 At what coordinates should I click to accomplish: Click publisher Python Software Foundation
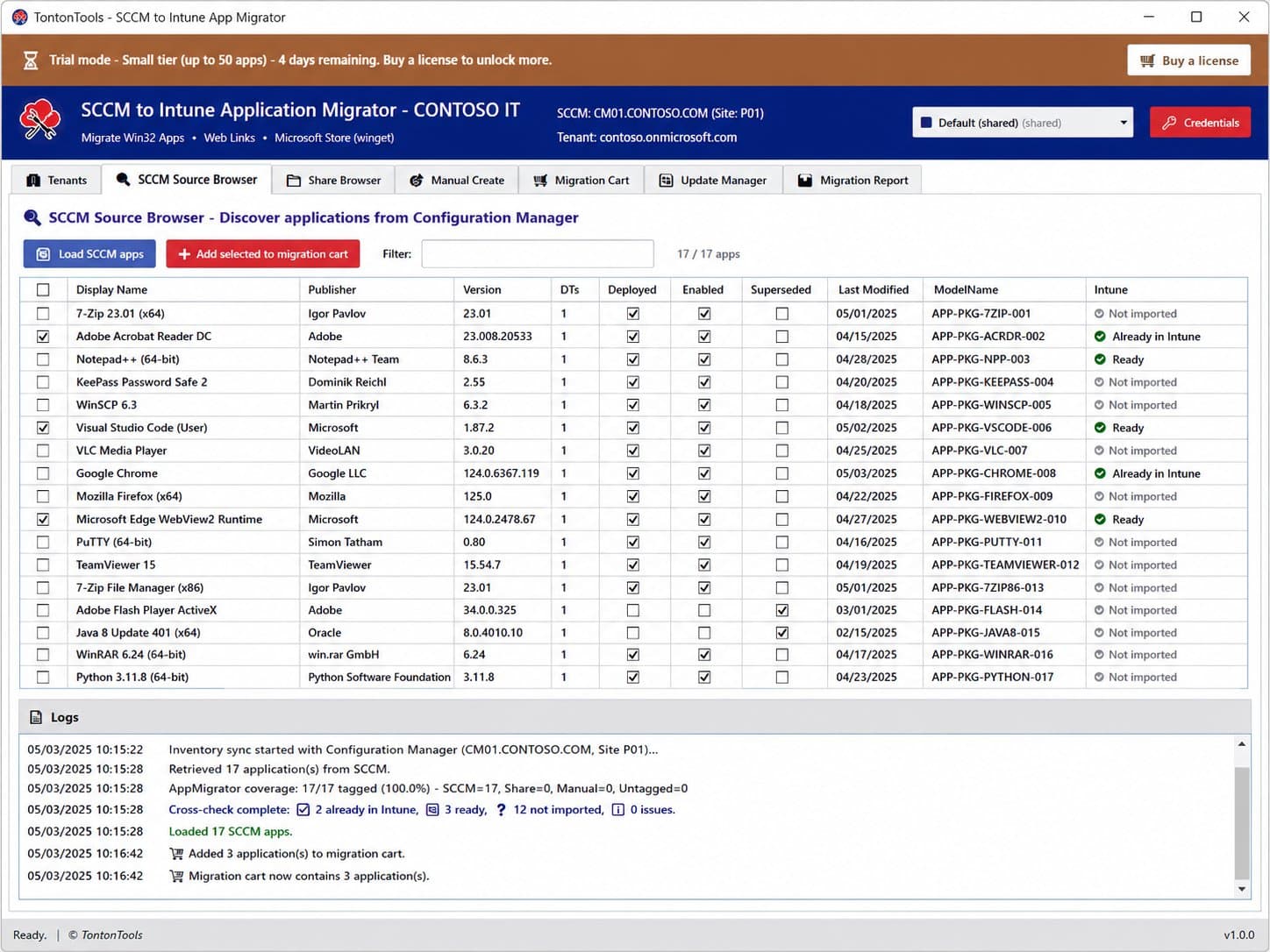pyautogui.click(x=379, y=677)
